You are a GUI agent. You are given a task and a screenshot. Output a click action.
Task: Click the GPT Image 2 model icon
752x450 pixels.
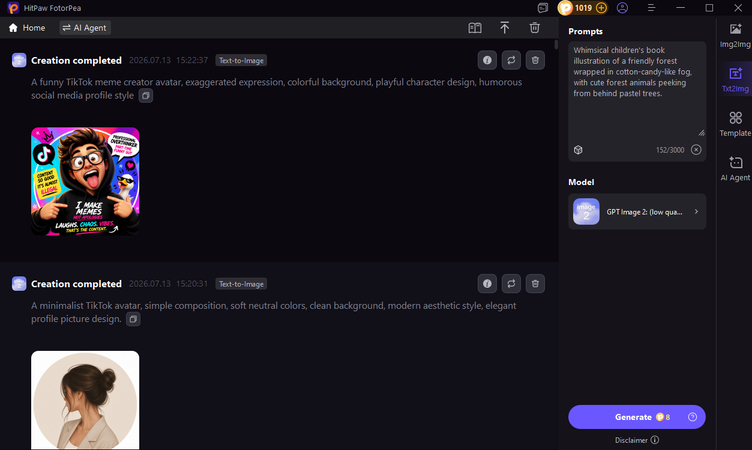586,212
